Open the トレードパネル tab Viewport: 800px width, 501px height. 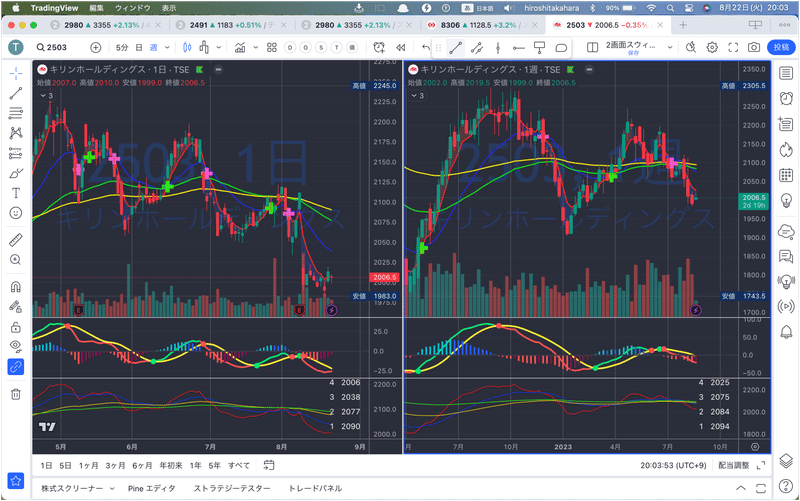pyautogui.click(x=315, y=488)
